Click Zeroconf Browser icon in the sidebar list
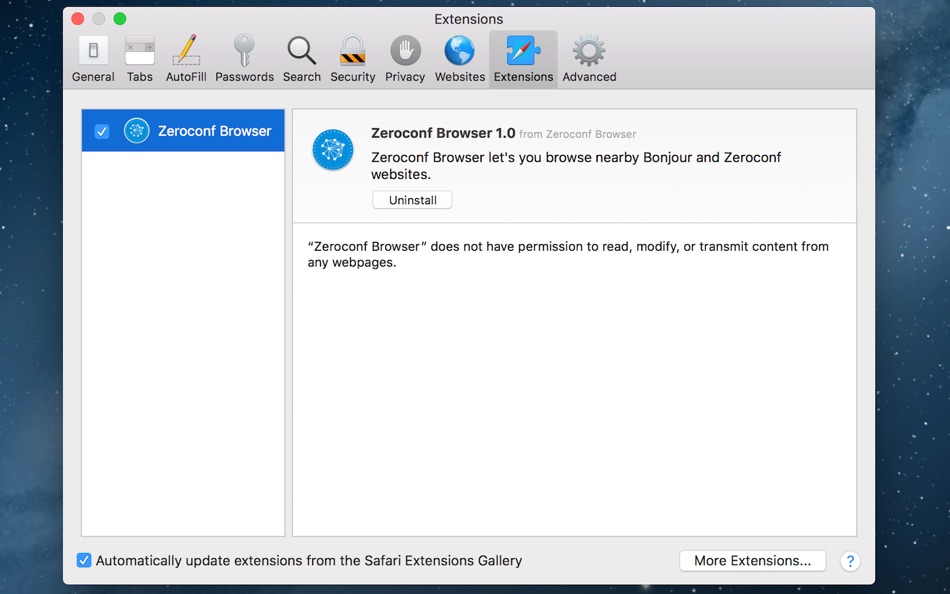Viewport: 950px width, 594px height. coord(136,130)
